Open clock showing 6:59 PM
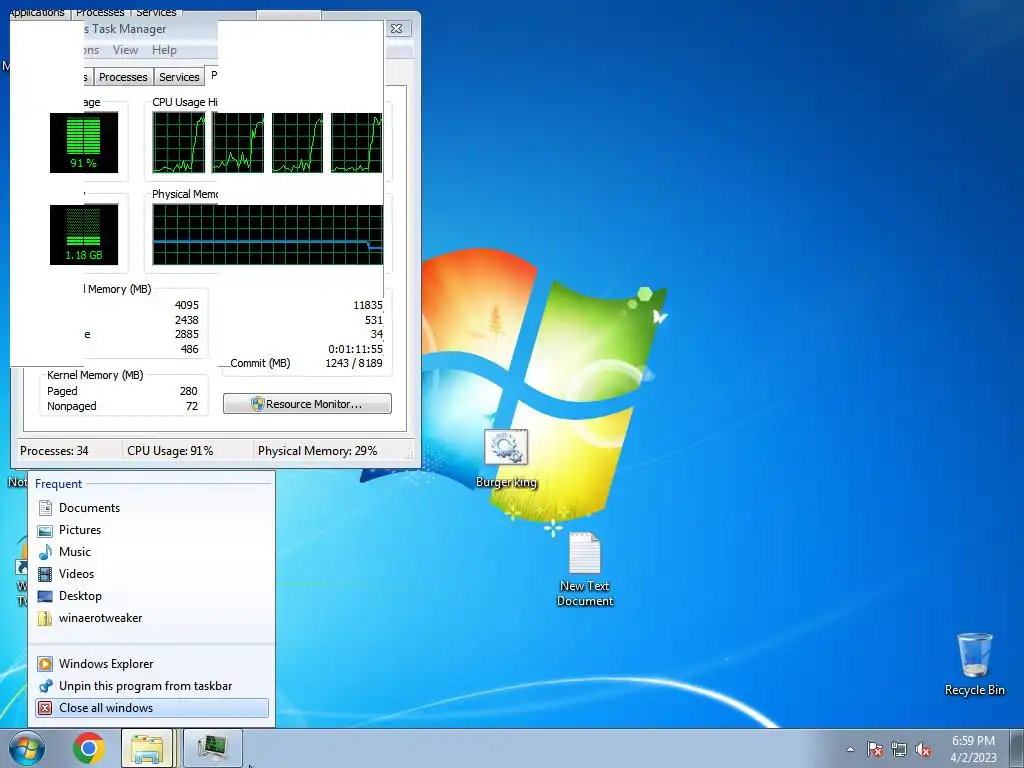This screenshot has width=1024, height=768. click(973, 749)
